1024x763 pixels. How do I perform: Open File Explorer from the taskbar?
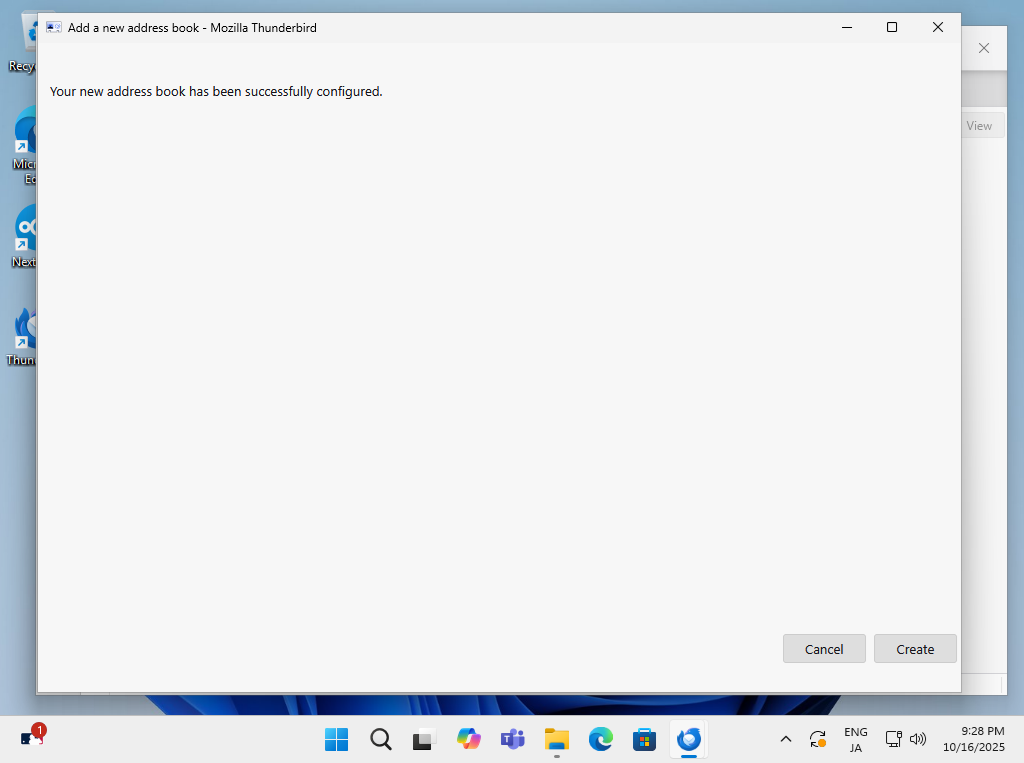tap(557, 739)
